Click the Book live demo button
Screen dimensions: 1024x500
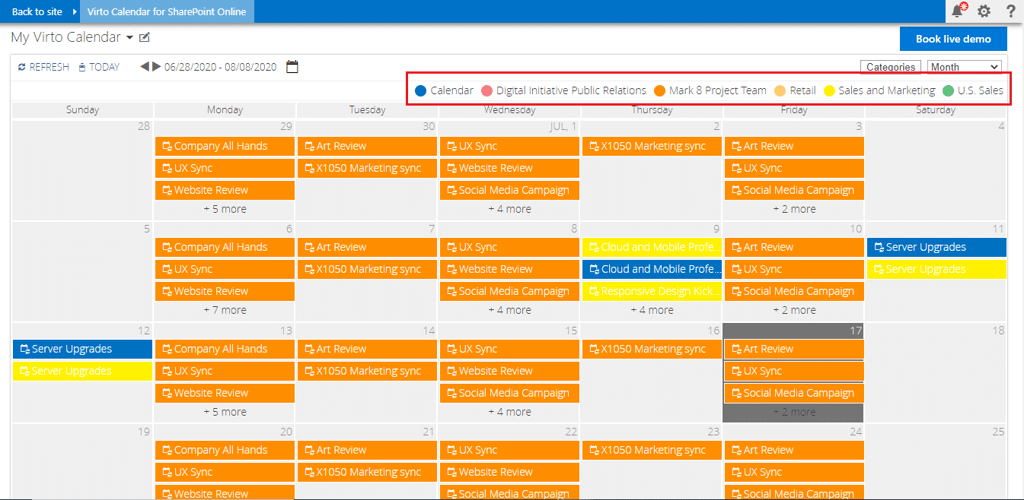point(953,39)
